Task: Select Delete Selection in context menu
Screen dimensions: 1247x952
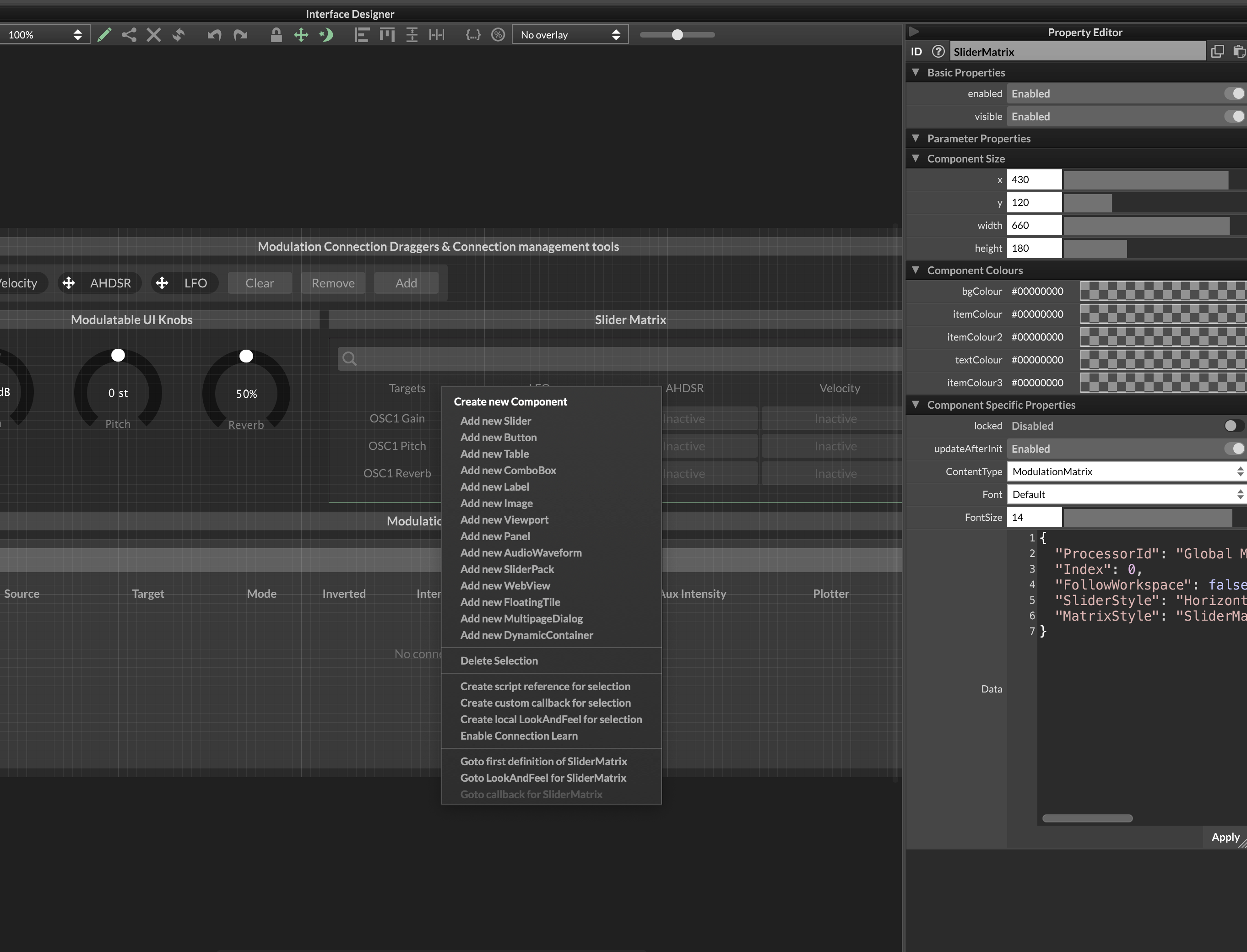Action: click(552, 660)
